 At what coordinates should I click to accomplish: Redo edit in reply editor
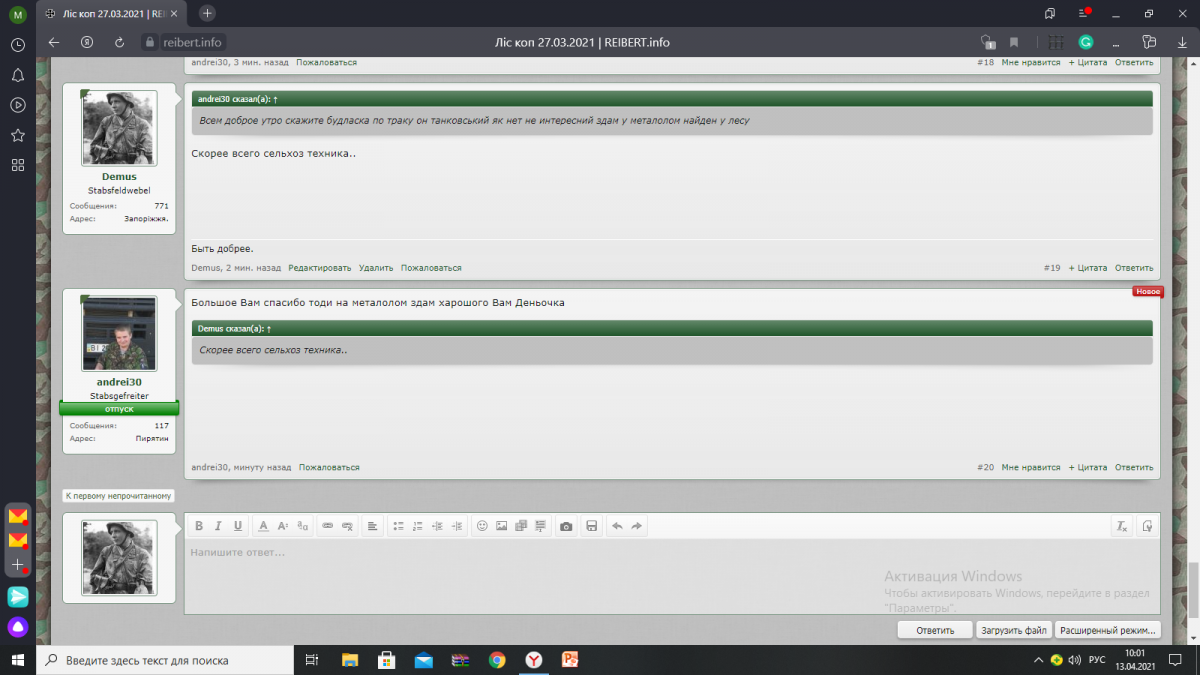637,526
